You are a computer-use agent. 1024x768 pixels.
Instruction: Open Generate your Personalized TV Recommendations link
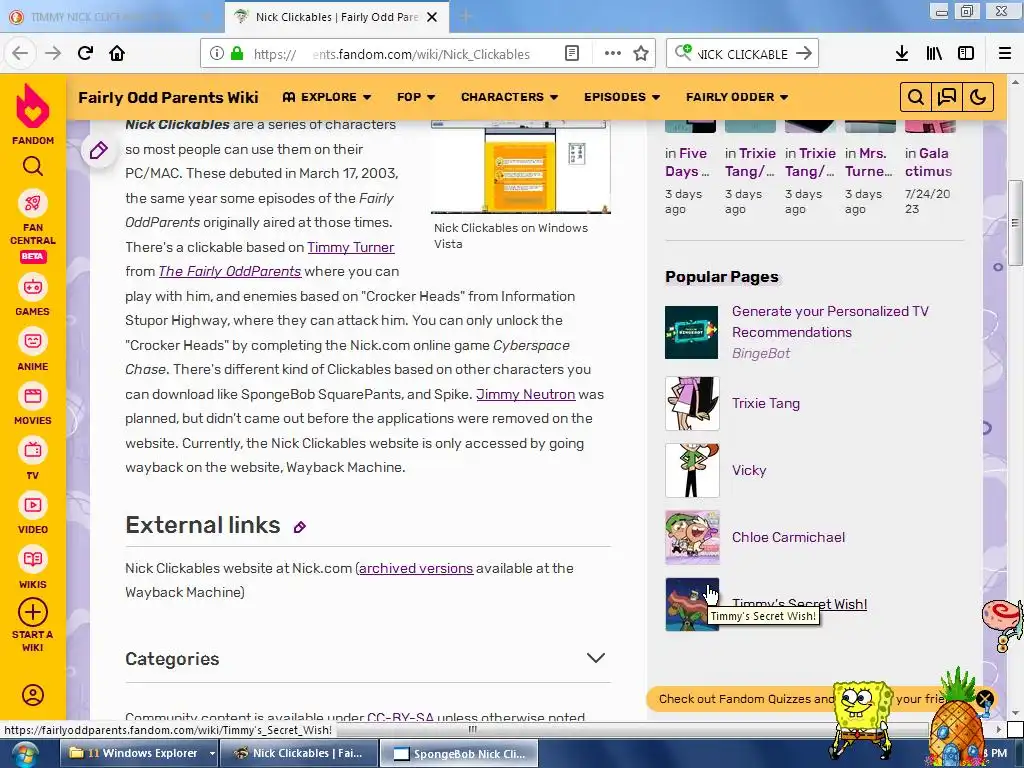[830, 321]
